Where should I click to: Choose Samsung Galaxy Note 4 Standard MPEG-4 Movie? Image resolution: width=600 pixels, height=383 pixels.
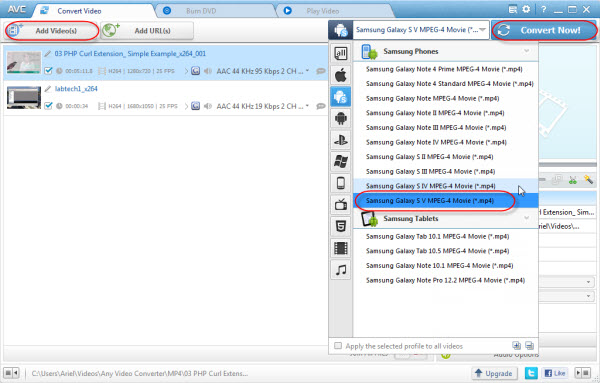(x=445, y=84)
